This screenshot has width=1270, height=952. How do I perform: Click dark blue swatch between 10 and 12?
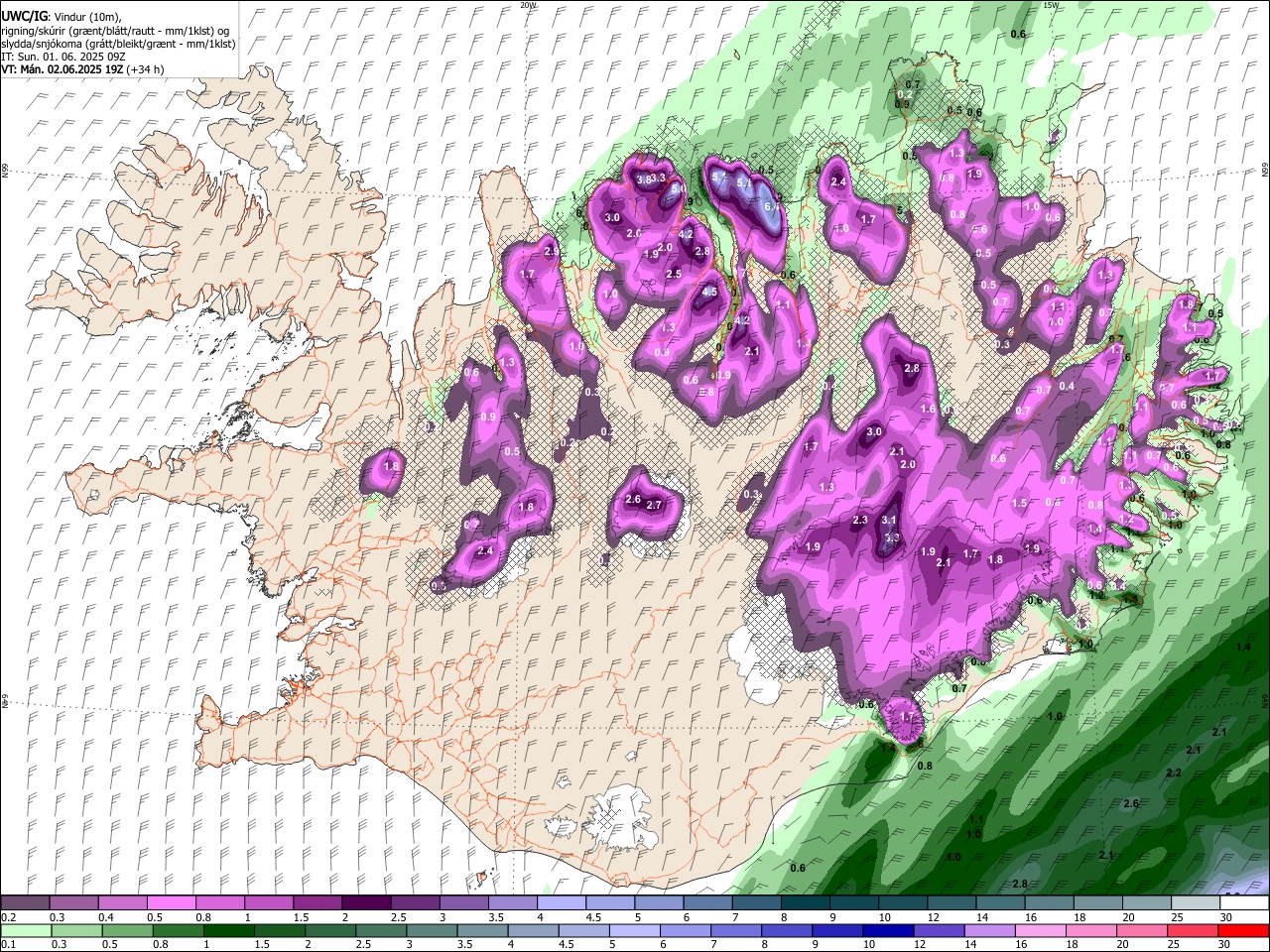pos(886,930)
